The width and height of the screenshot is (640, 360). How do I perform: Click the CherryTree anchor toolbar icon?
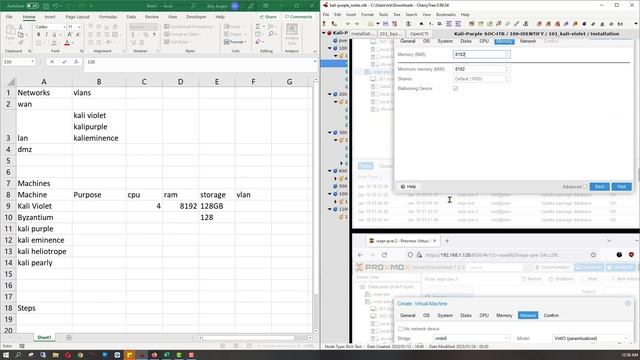526,24
